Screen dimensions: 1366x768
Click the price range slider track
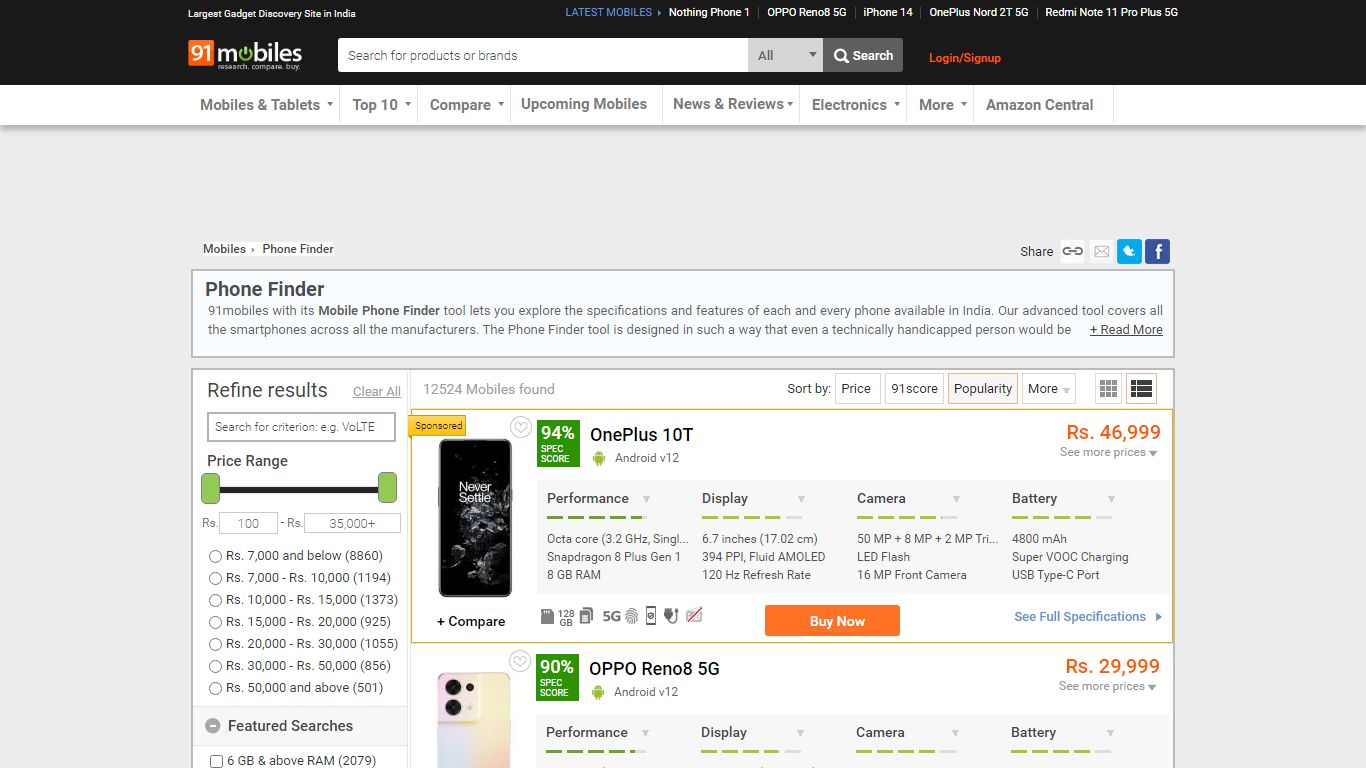point(299,489)
